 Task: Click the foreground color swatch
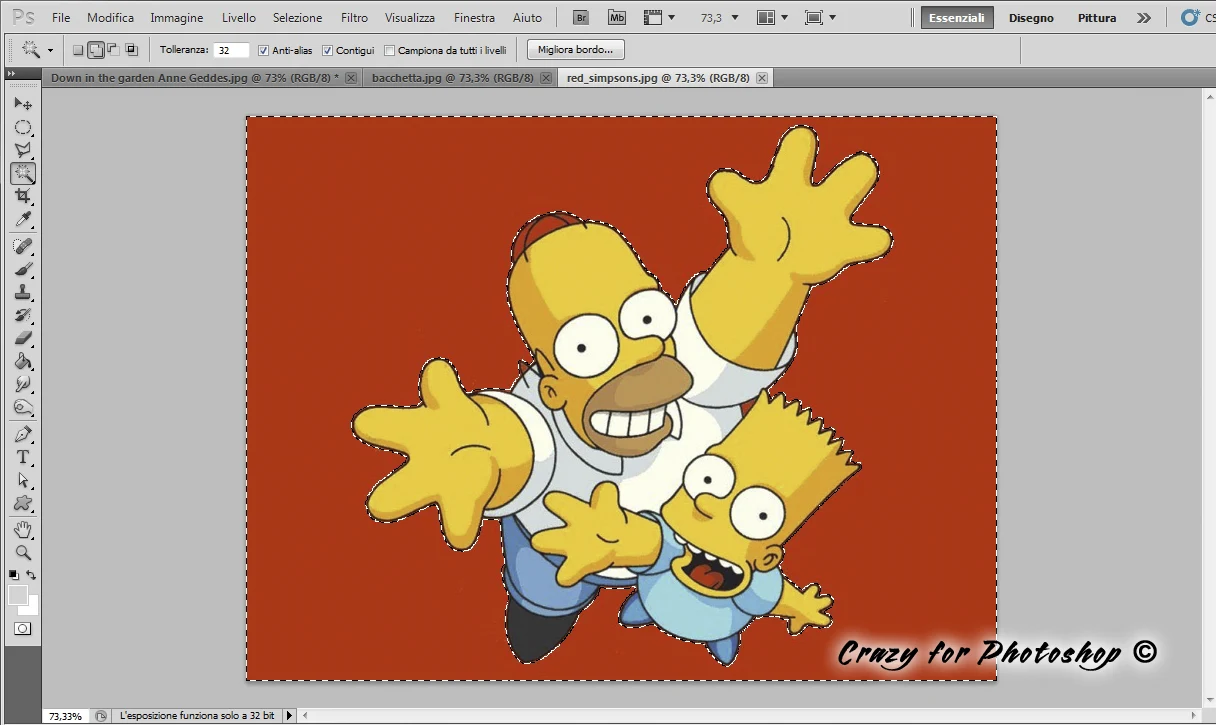click(17, 595)
